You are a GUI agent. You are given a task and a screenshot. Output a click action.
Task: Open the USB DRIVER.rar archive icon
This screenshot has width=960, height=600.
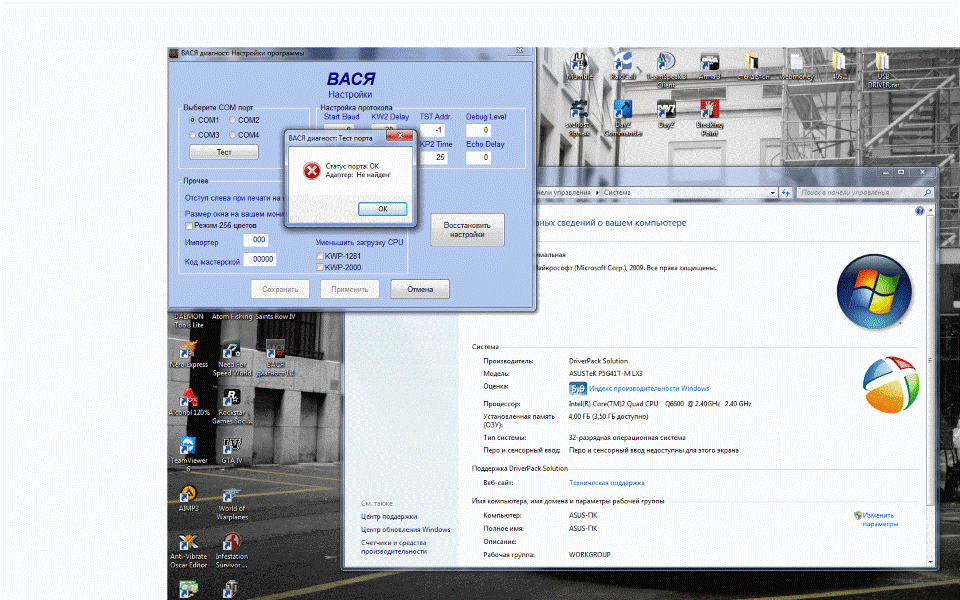pyautogui.click(x=883, y=62)
